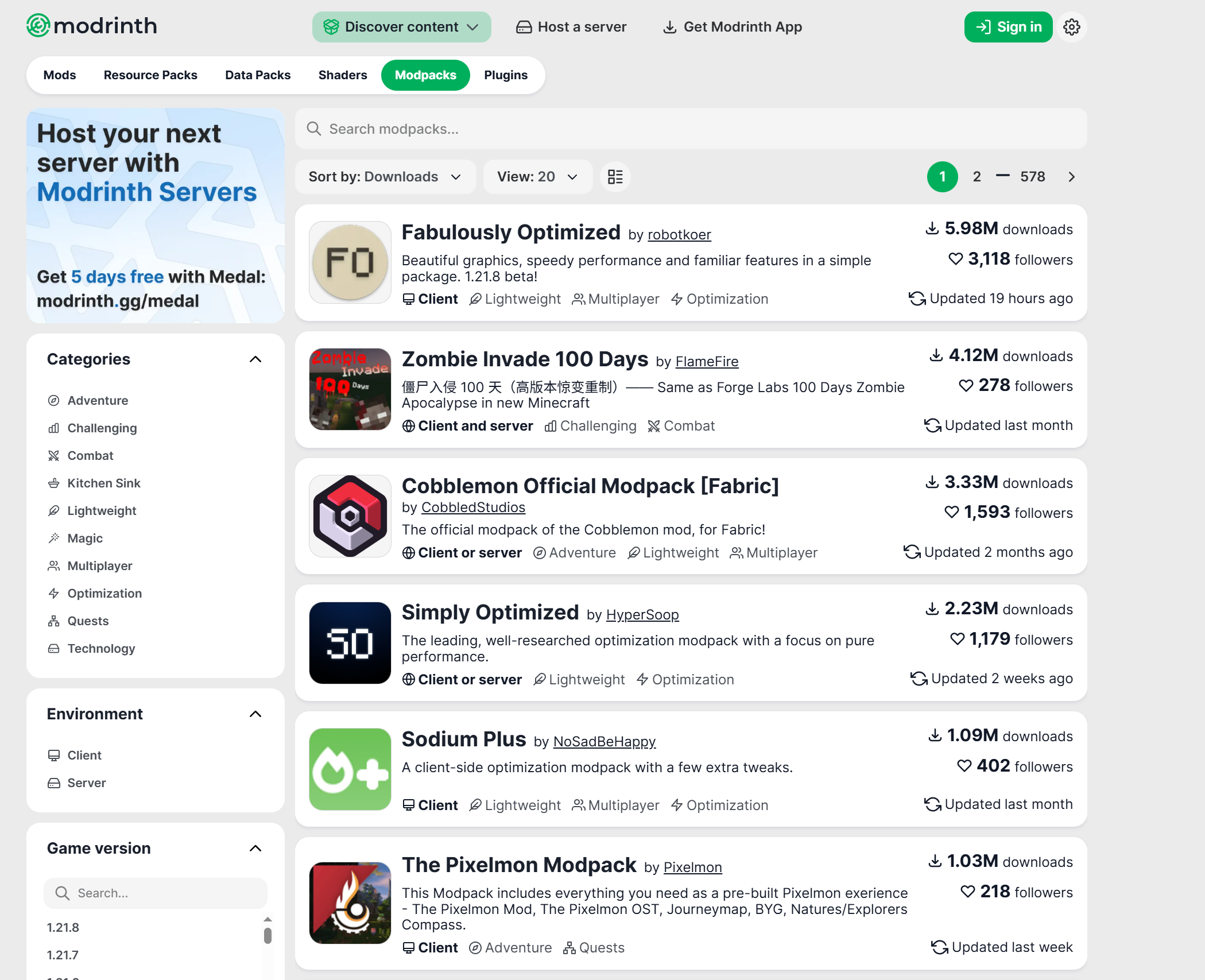
Task: Jump to last page 578
Action: point(1032,177)
